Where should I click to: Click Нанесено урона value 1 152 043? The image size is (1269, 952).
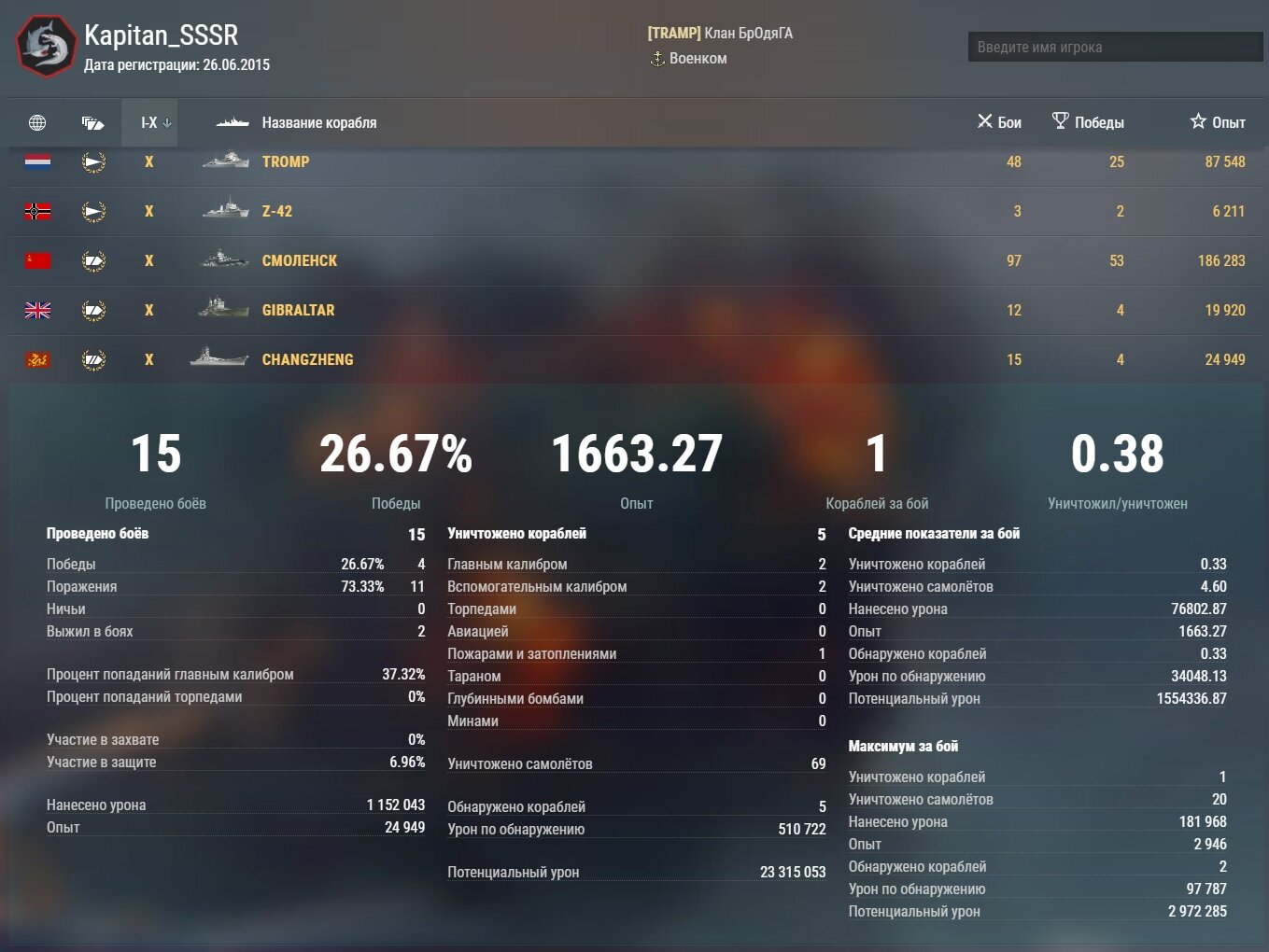[x=396, y=805]
